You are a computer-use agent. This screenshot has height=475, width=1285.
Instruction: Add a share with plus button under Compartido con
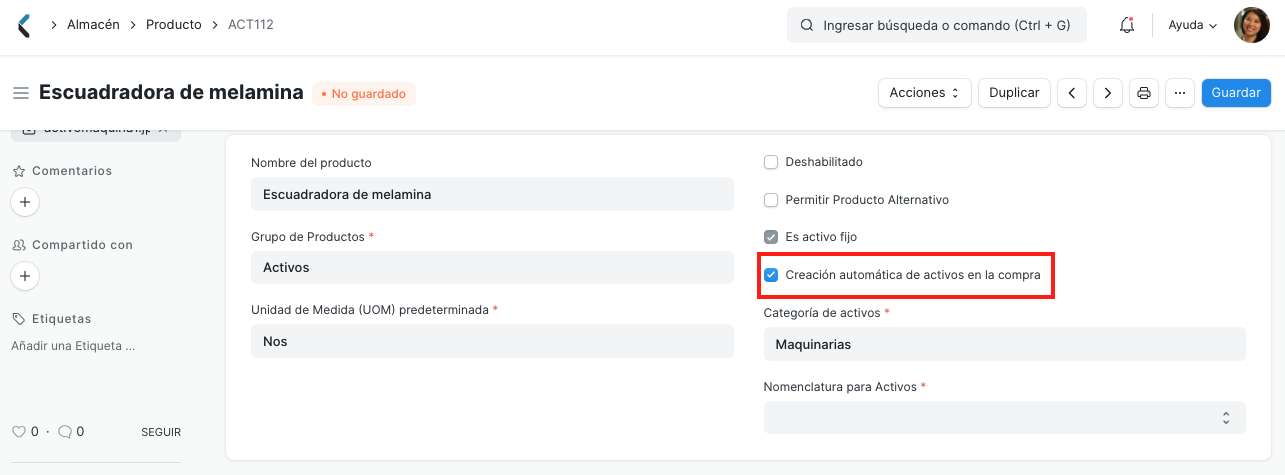25,276
